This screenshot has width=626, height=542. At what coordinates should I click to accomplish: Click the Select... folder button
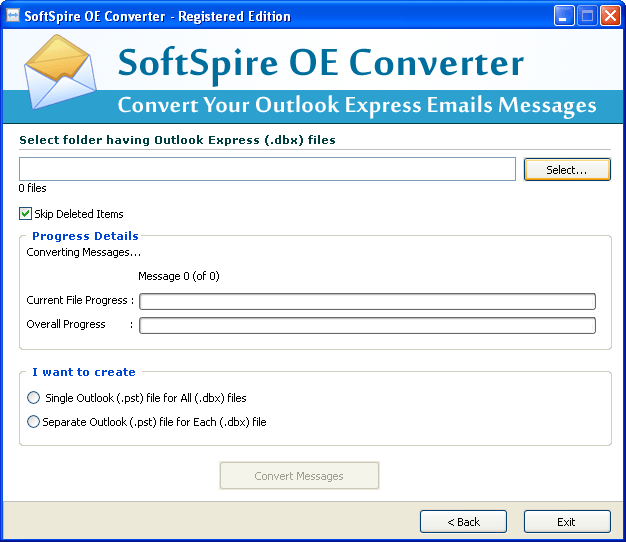[567, 170]
